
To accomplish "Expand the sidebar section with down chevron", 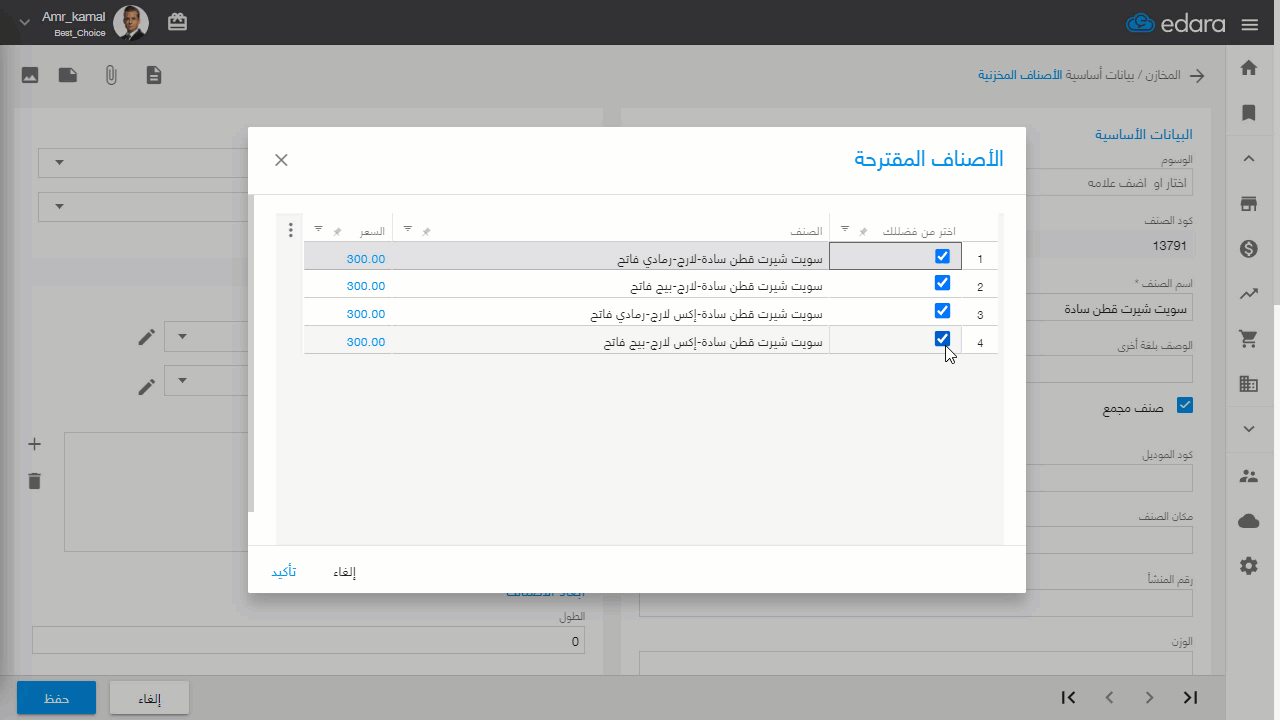I will point(1248,429).
